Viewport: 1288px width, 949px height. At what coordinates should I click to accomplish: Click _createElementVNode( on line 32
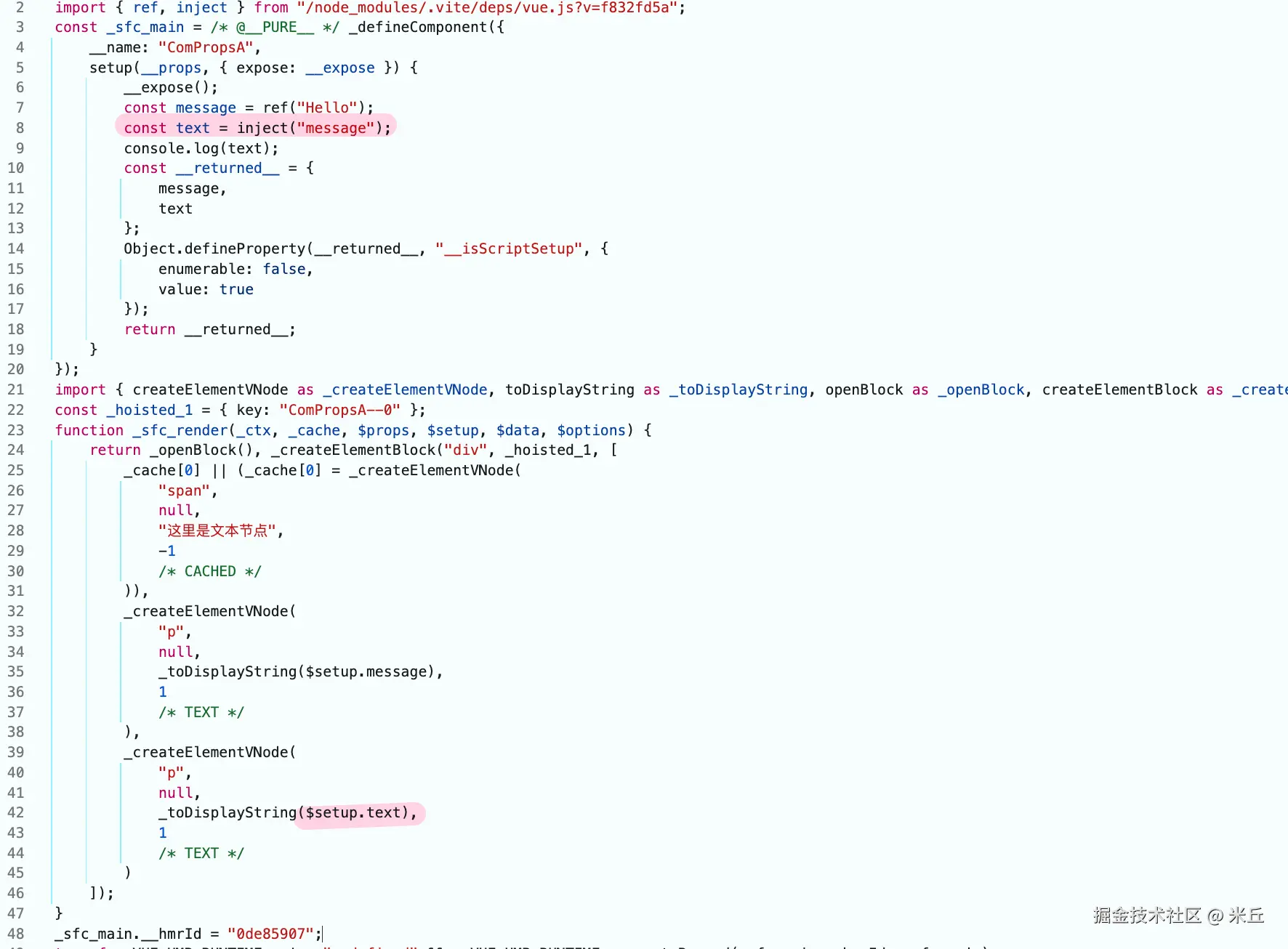[210, 611]
